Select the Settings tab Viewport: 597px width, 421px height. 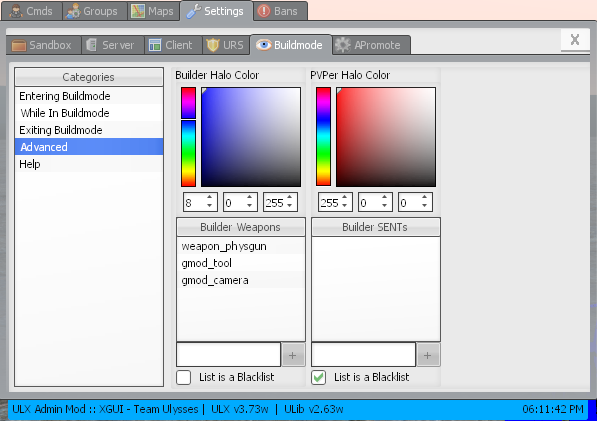[x=216, y=11]
